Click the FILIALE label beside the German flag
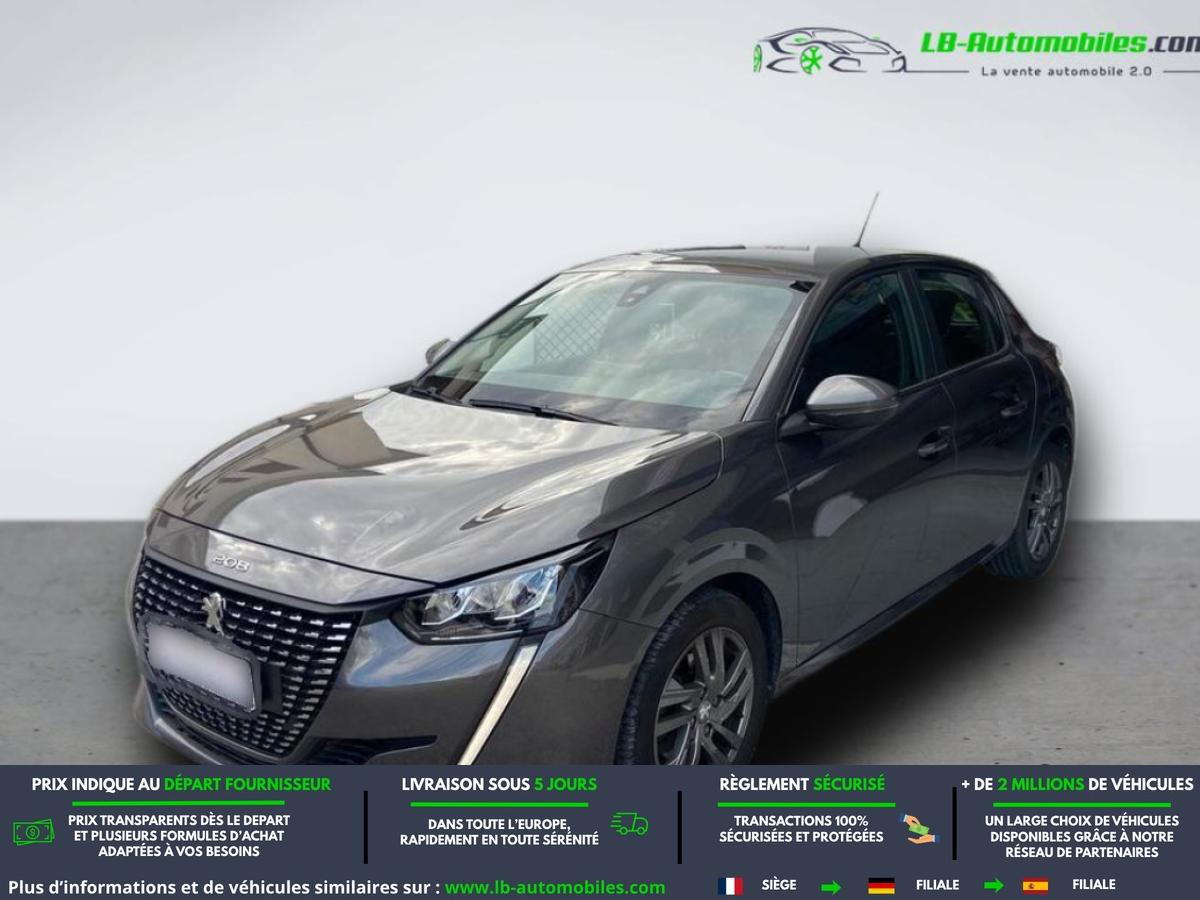The image size is (1200, 900). [x=937, y=885]
